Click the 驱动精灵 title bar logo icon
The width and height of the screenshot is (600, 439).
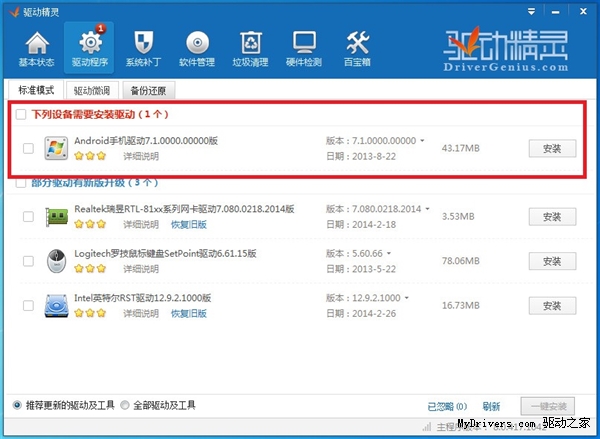[14, 12]
